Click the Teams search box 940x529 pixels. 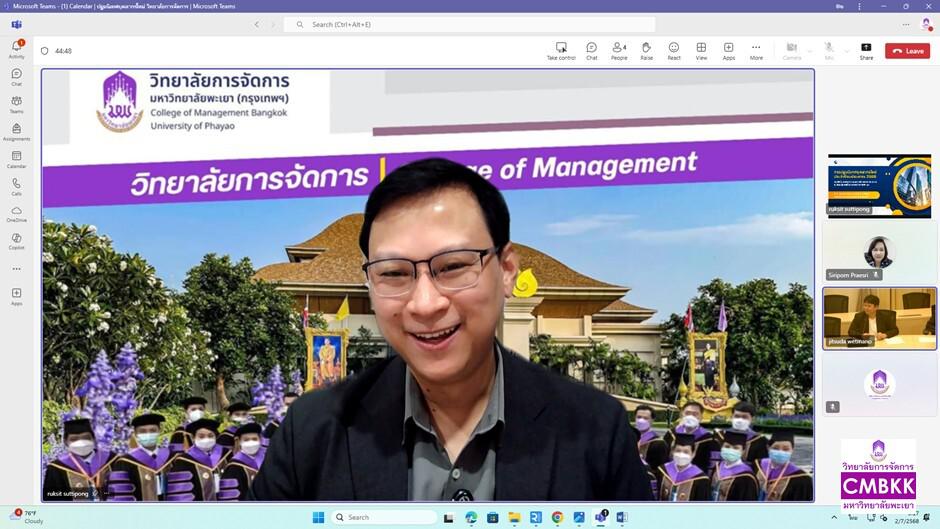click(469, 25)
